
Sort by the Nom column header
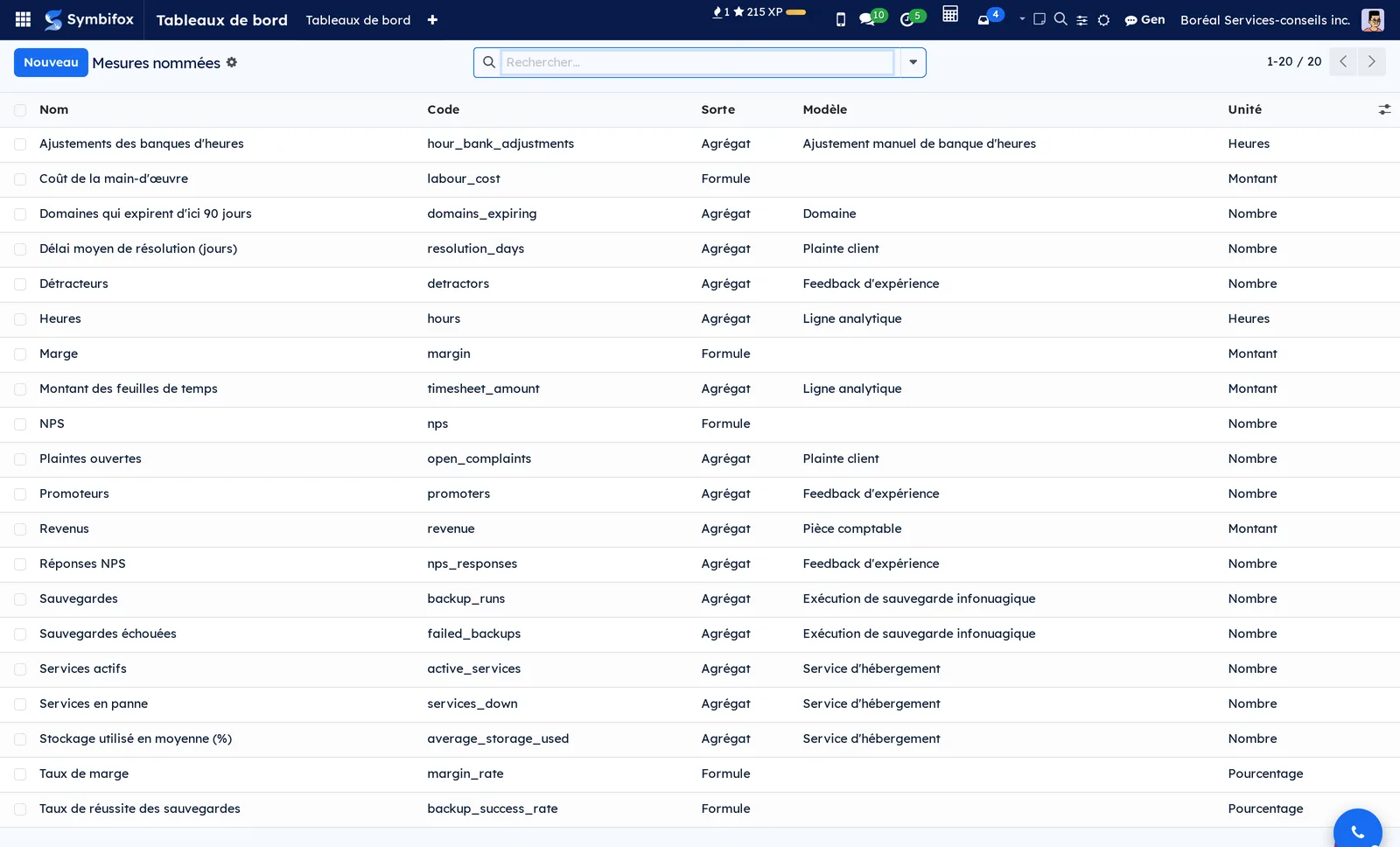(x=53, y=109)
